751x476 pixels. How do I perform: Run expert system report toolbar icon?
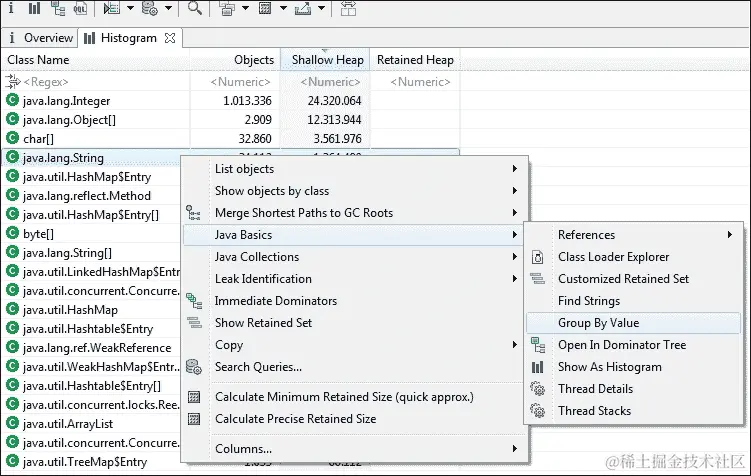[x=112, y=8]
